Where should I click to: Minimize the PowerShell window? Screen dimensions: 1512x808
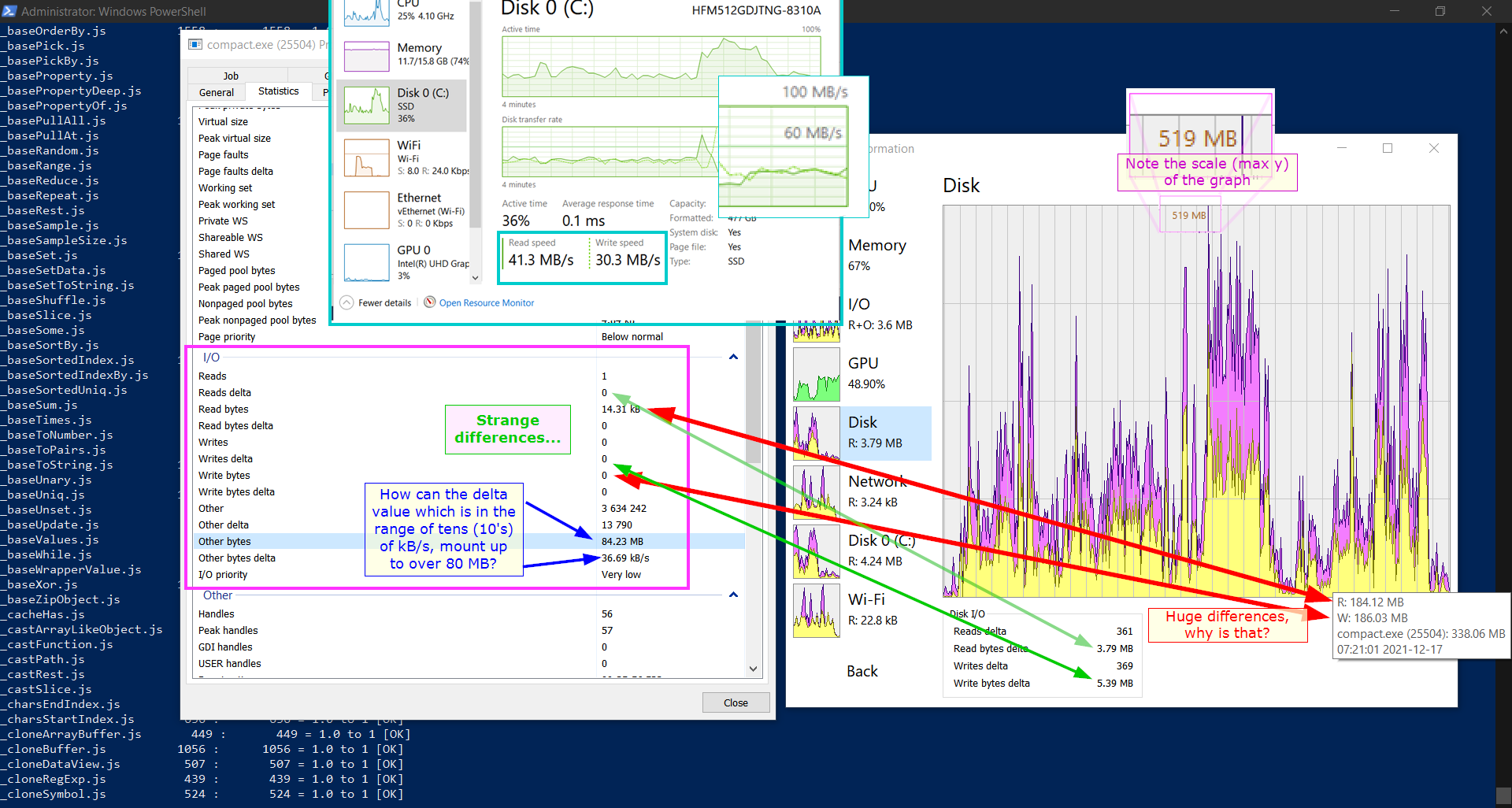(x=1394, y=11)
